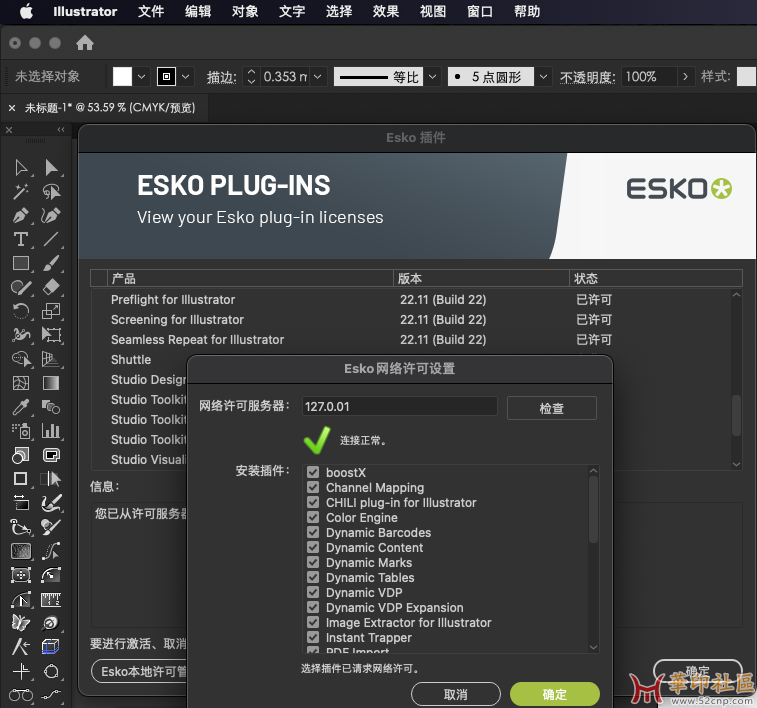Open the 效果 menu
The height and width of the screenshot is (708, 757).
pyautogui.click(x=386, y=11)
